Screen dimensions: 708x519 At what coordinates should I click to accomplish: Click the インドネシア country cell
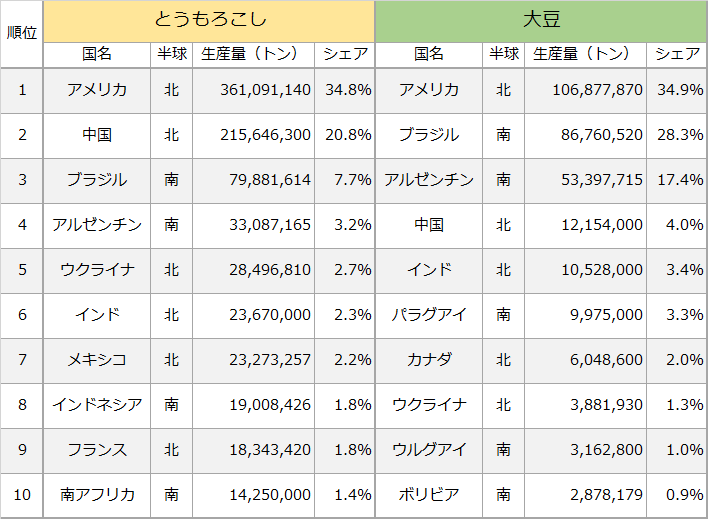click(97, 405)
